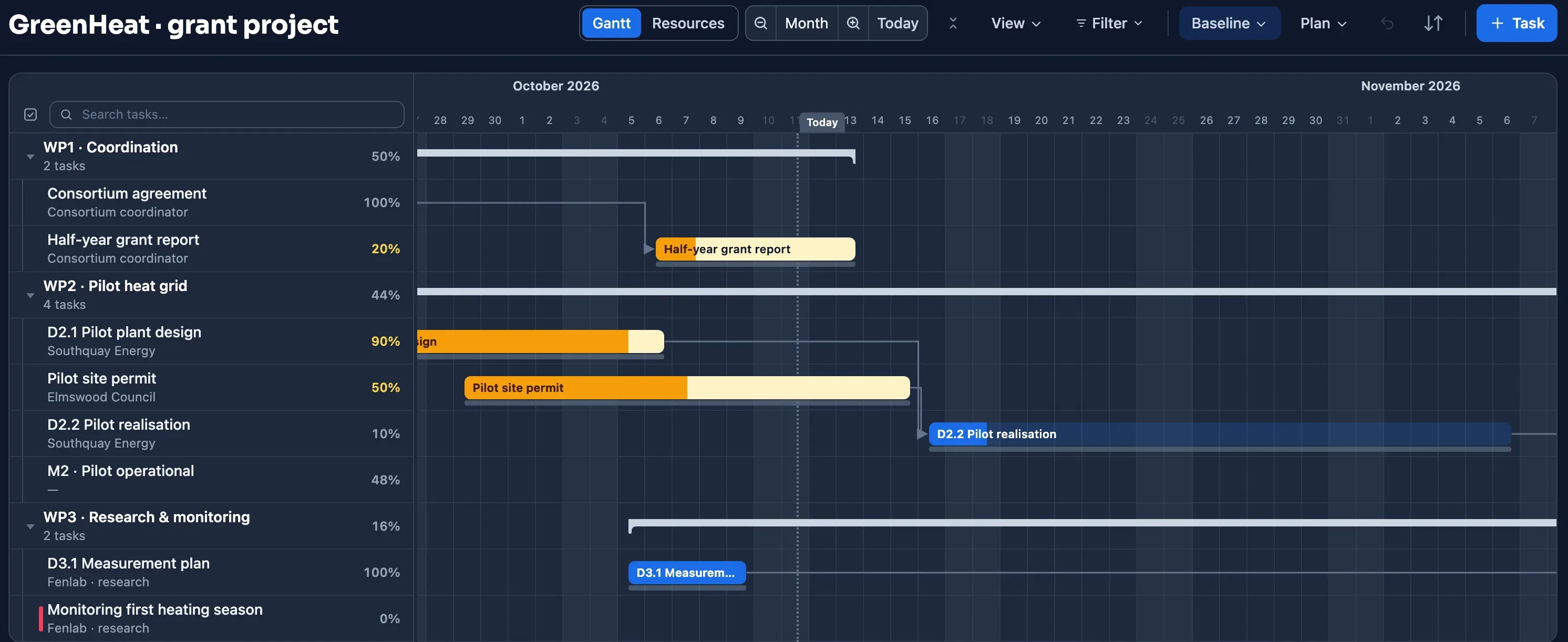This screenshot has height=642, width=1568.
Task: Zoom in the timeline with plus magnifier
Action: tap(853, 23)
